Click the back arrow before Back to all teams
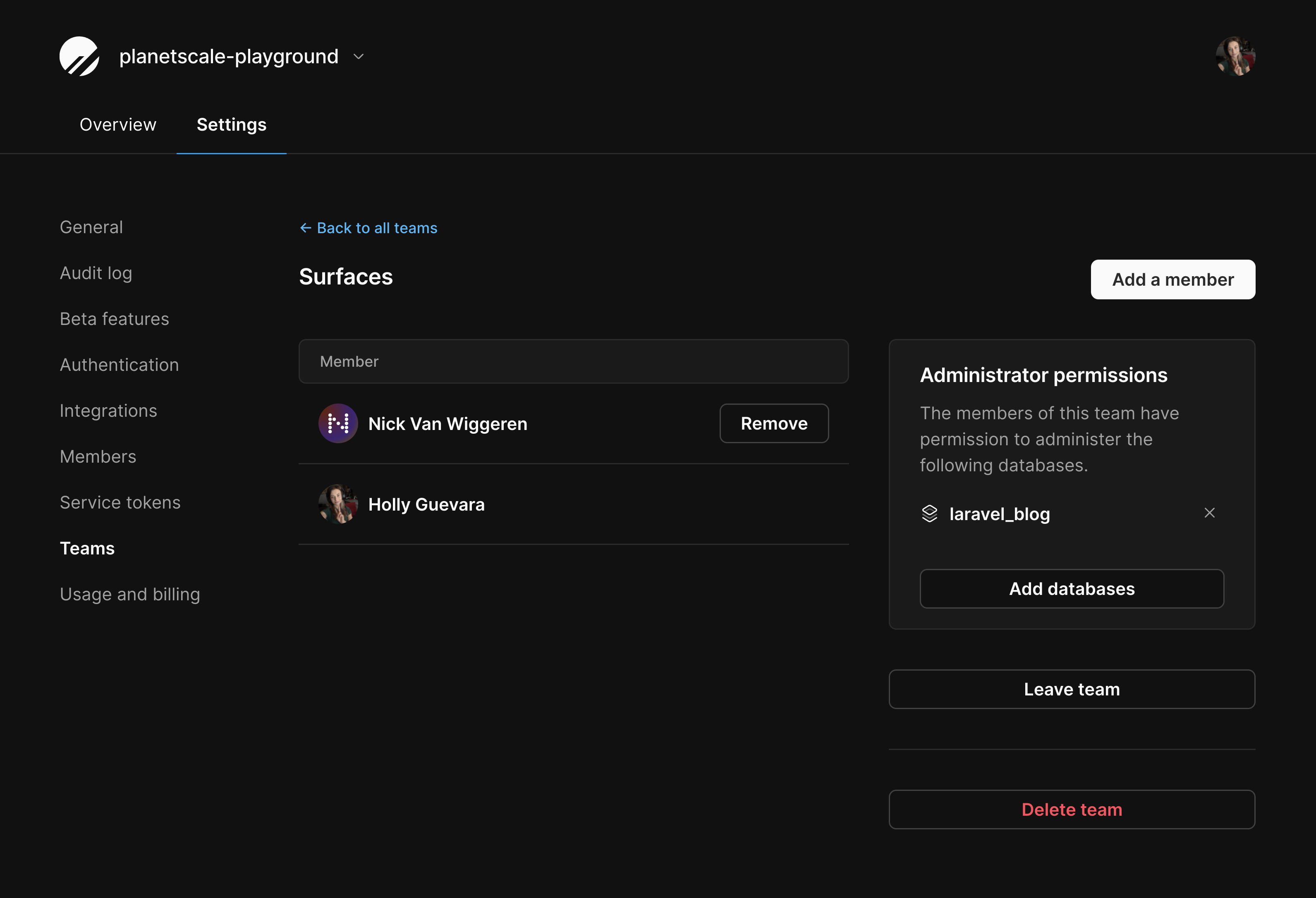1316x898 pixels. click(x=306, y=228)
